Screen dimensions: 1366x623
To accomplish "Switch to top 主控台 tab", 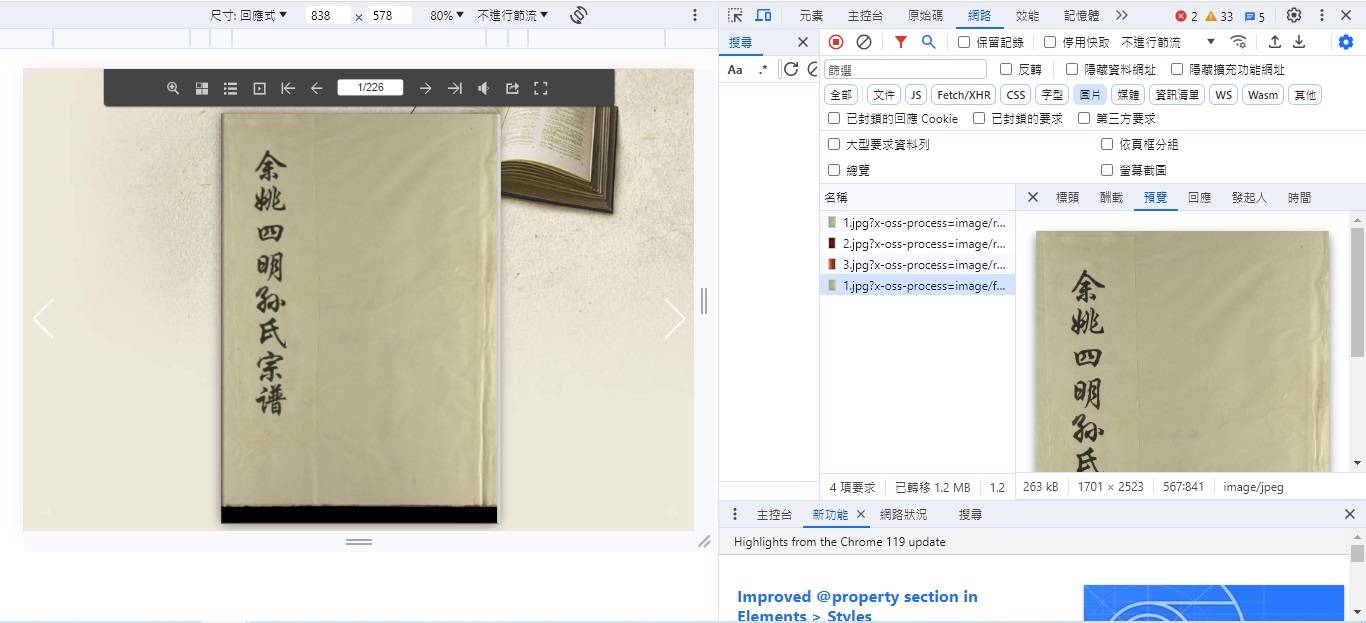I will coord(865,15).
